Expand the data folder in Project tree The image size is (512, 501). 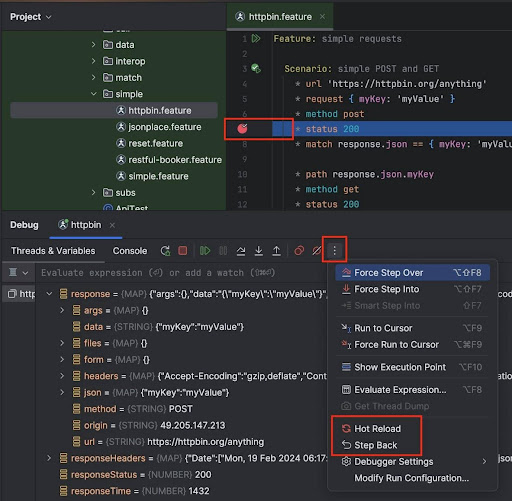point(94,45)
